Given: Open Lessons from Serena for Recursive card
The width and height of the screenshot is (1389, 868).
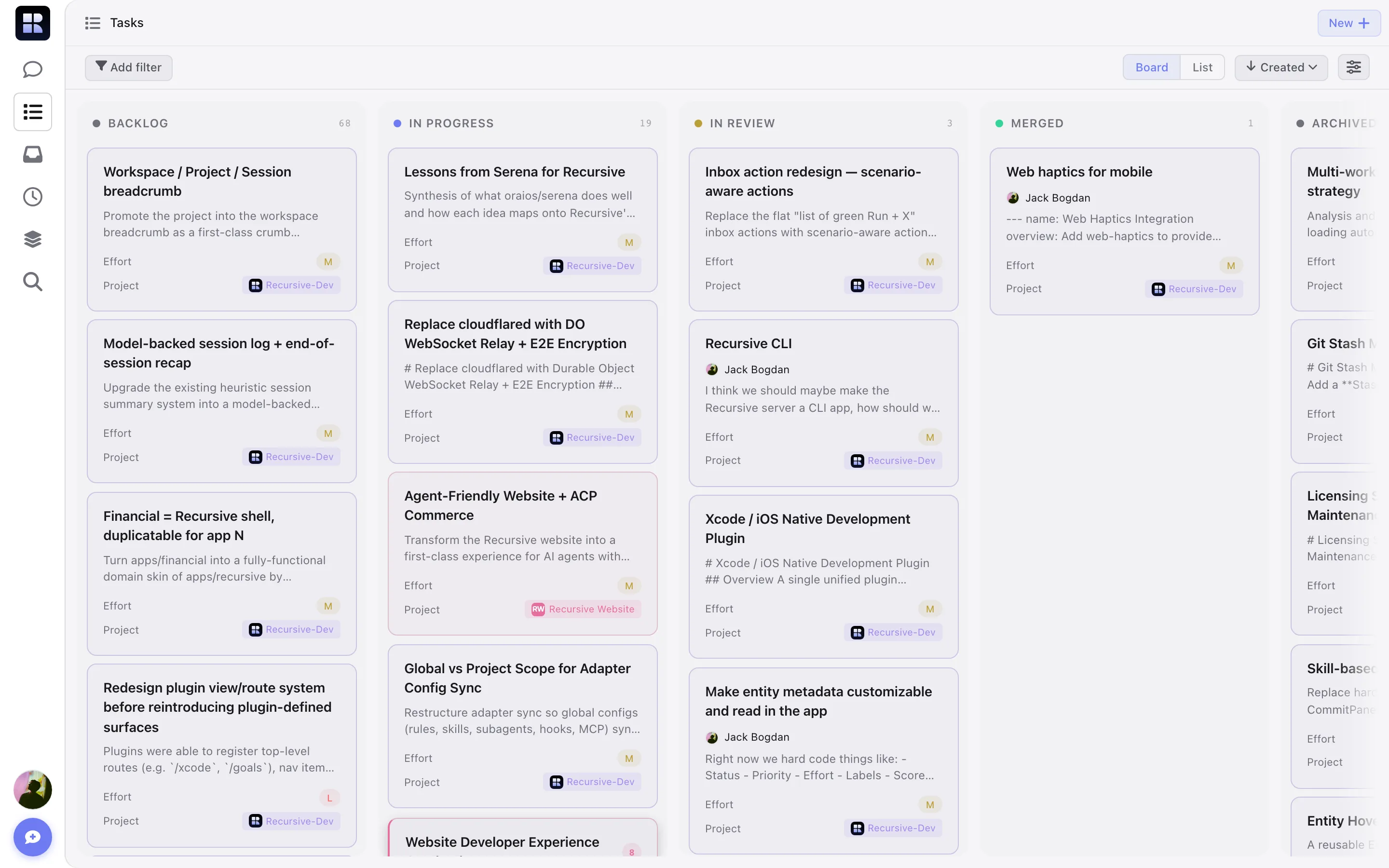Looking at the screenshot, I should click(x=522, y=220).
